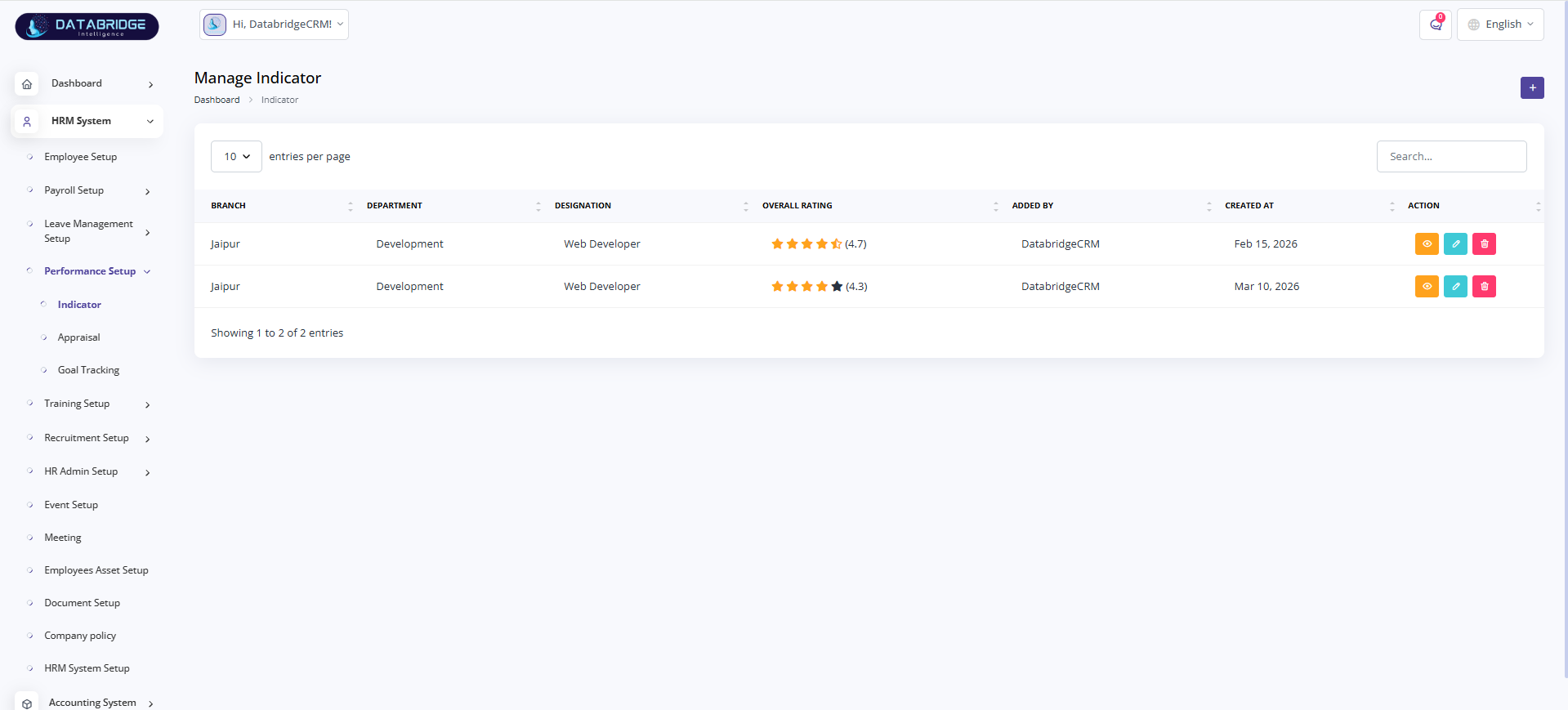Open the entries per page dropdown

(236, 156)
